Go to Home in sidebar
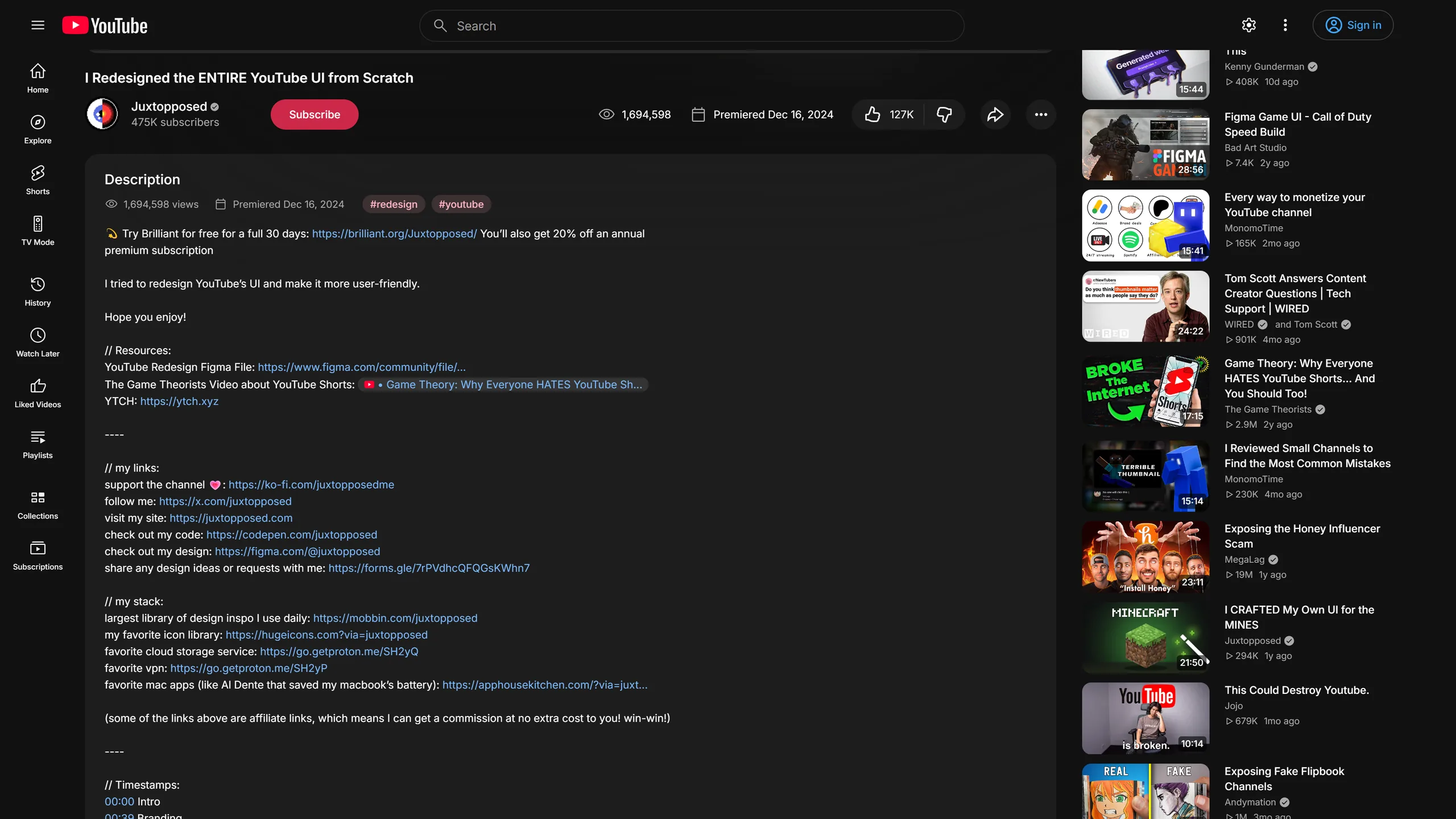The height and width of the screenshot is (819, 1456). (x=38, y=78)
